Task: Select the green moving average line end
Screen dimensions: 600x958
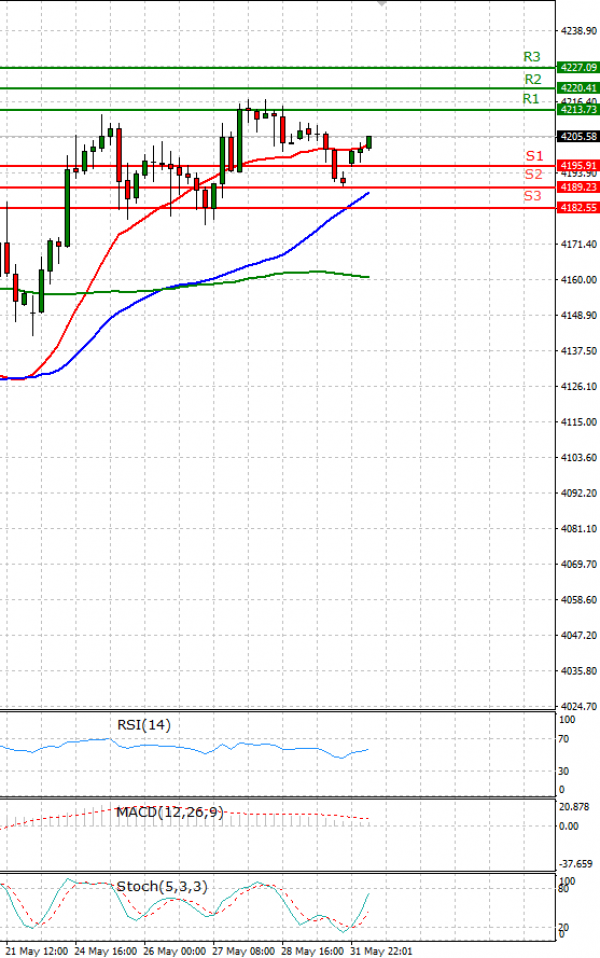Action: click(368, 277)
